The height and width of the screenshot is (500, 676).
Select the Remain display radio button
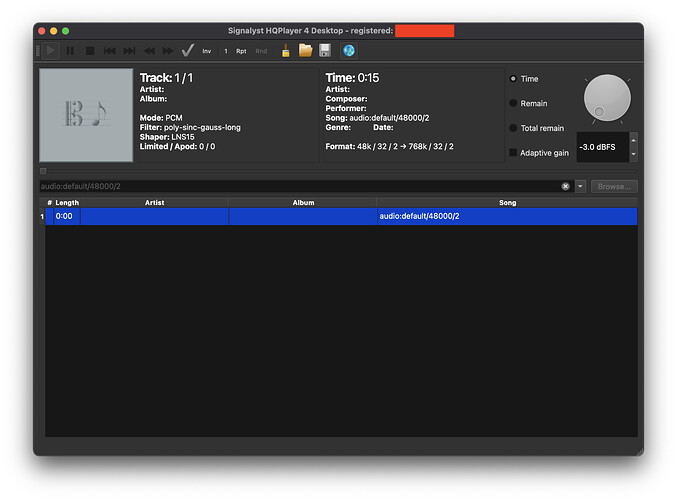pyautogui.click(x=513, y=103)
